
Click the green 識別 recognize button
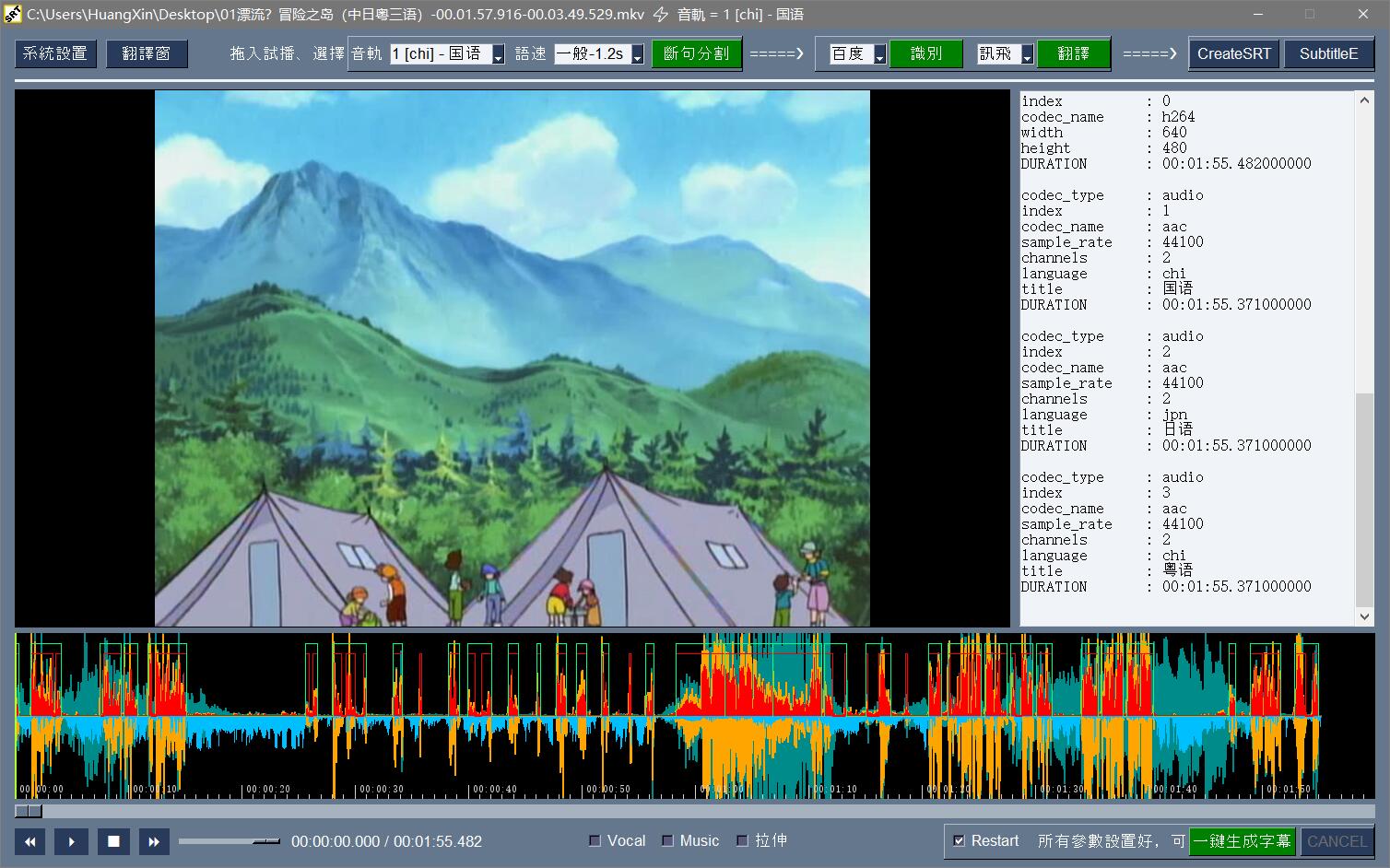click(926, 53)
